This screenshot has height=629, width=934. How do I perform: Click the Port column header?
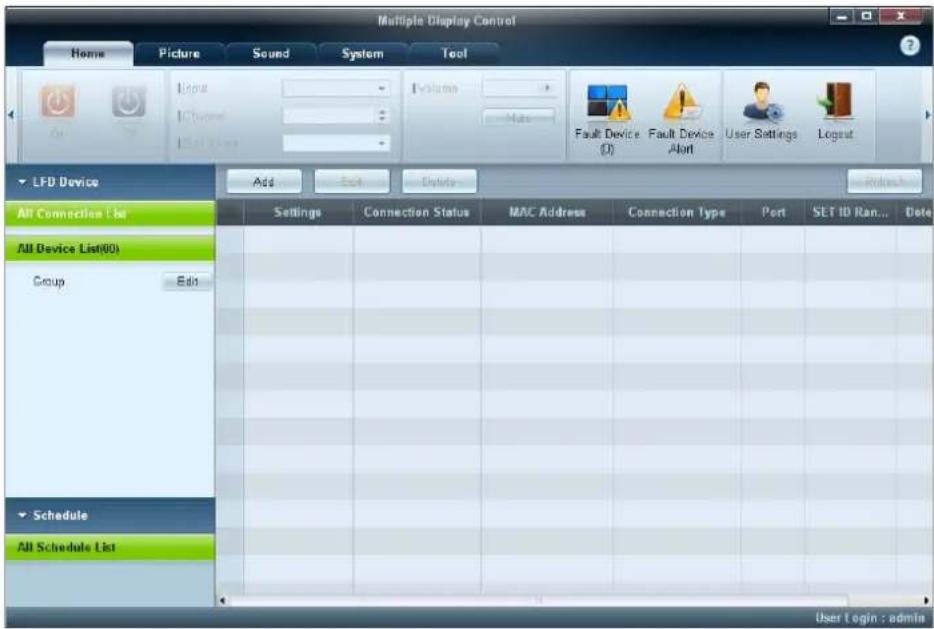(773, 213)
